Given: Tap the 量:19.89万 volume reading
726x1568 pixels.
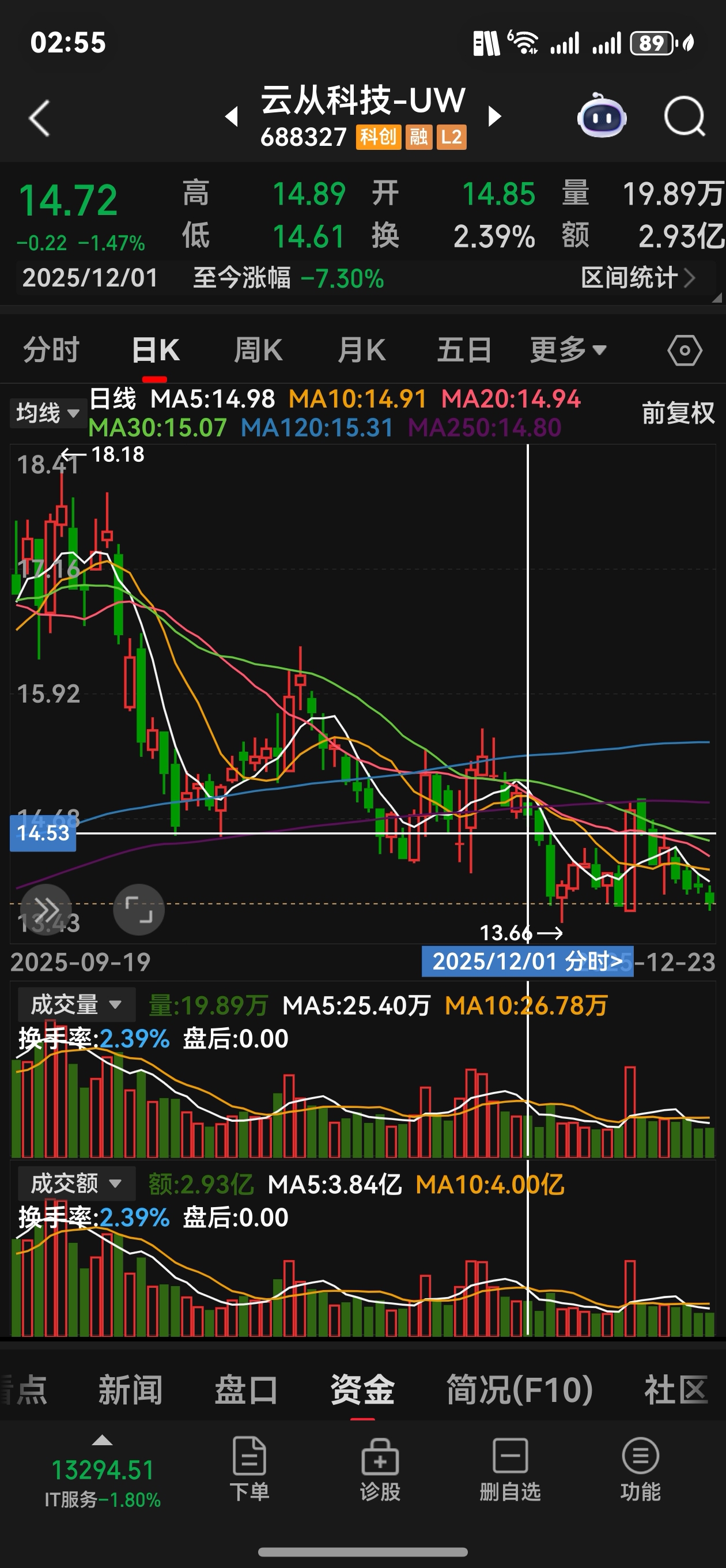Looking at the screenshot, I should click(208, 1005).
